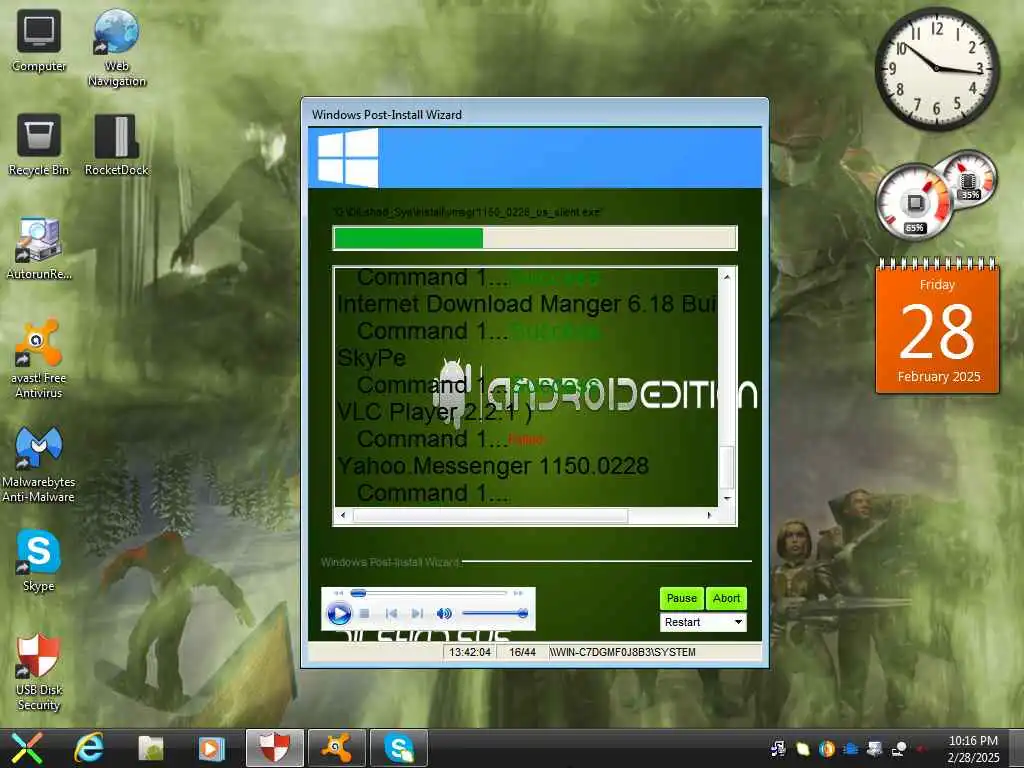Click the Stop button in media player
Viewport: 1024px width, 768px height.
pos(364,614)
